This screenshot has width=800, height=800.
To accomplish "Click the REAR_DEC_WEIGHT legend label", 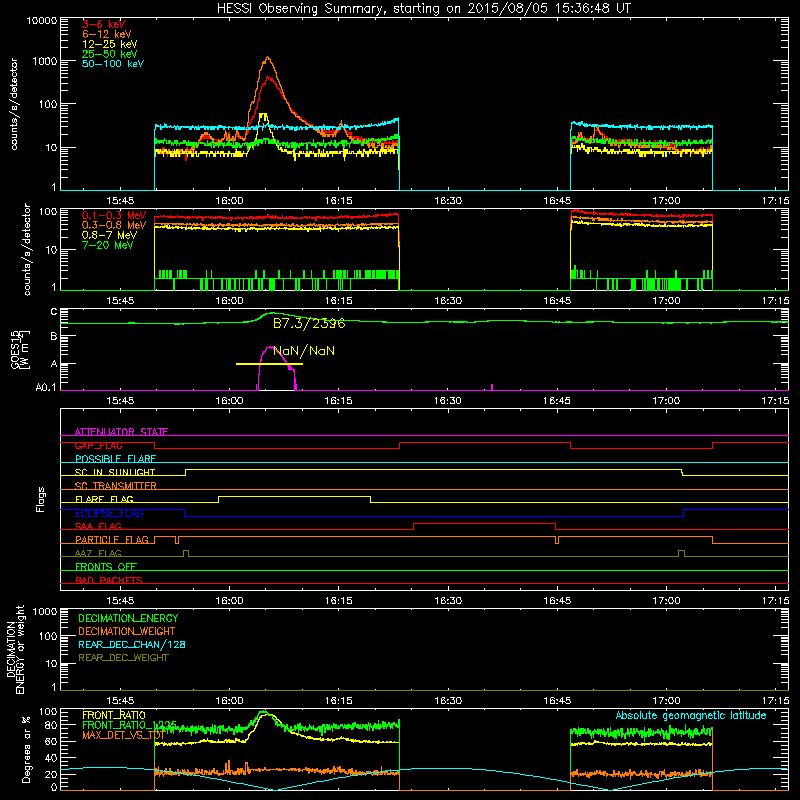I will click(123, 658).
